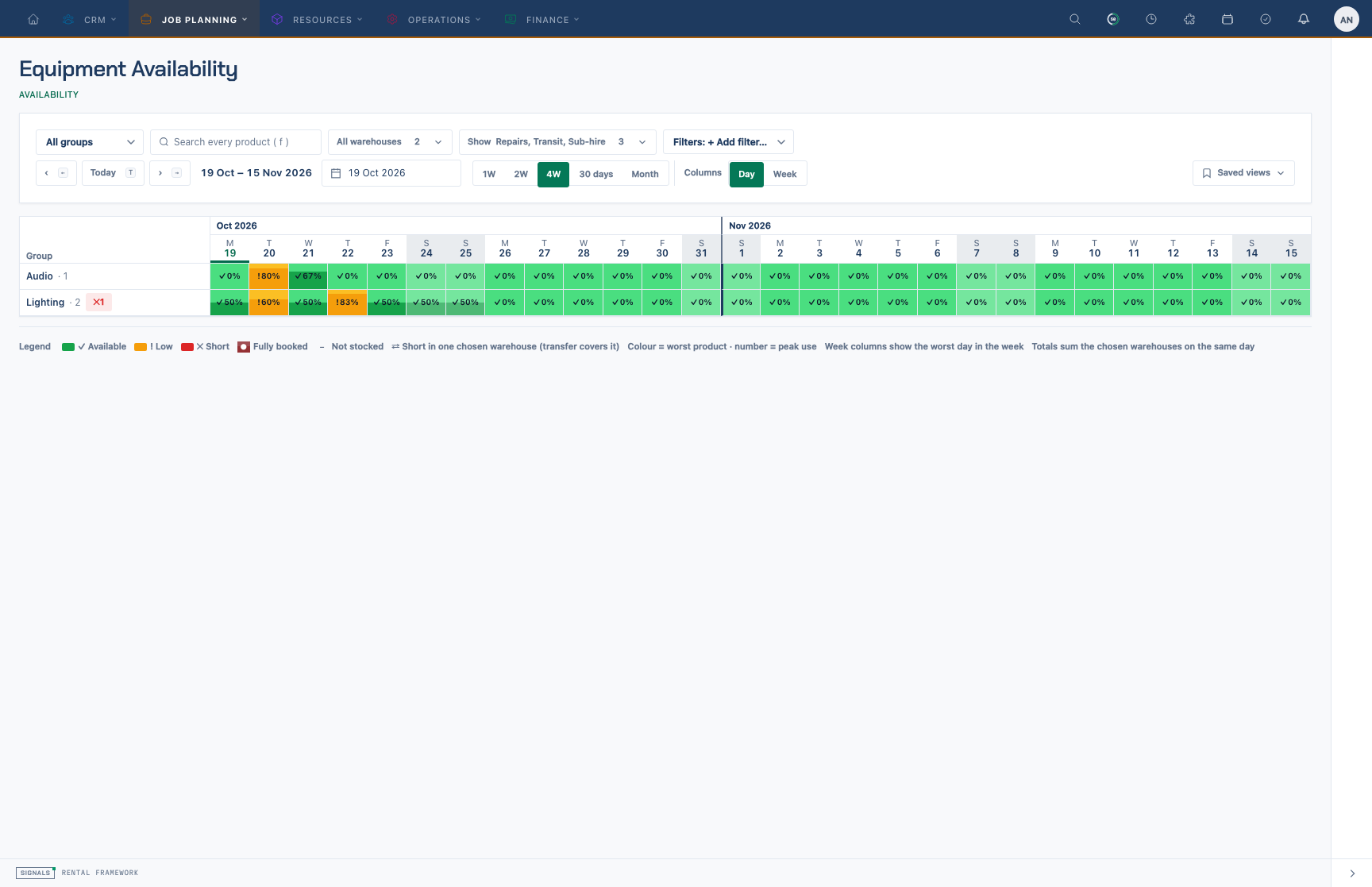Open the Lighting group row
The height and width of the screenshot is (887, 1372).
114,303
